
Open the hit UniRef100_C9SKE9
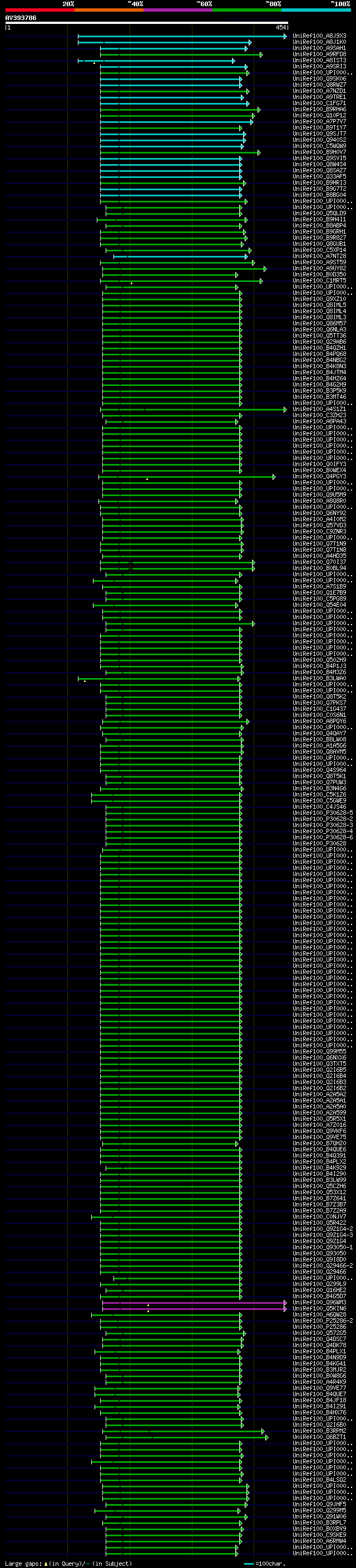pos(319,1535)
